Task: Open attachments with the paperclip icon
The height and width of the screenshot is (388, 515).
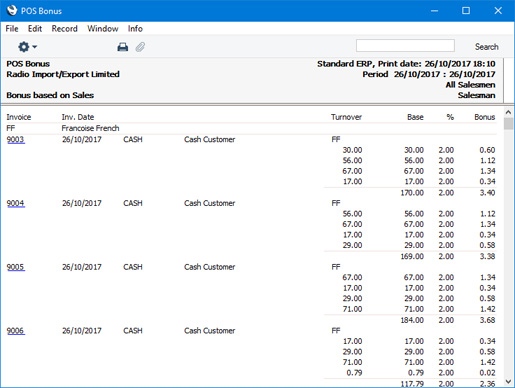Action: click(x=140, y=47)
